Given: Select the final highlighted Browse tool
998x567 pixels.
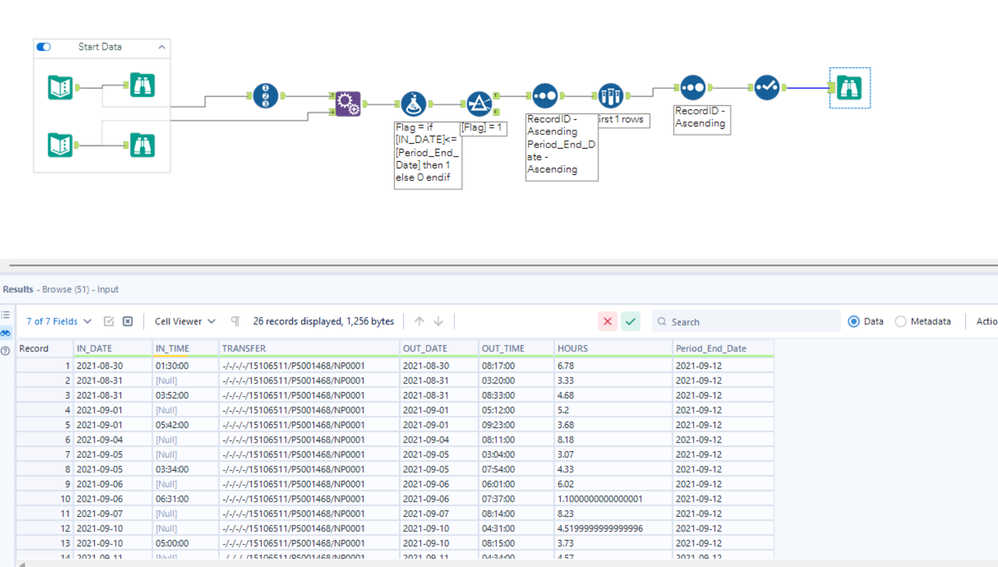Looking at the screenshot, I should (x=850, y=88).
